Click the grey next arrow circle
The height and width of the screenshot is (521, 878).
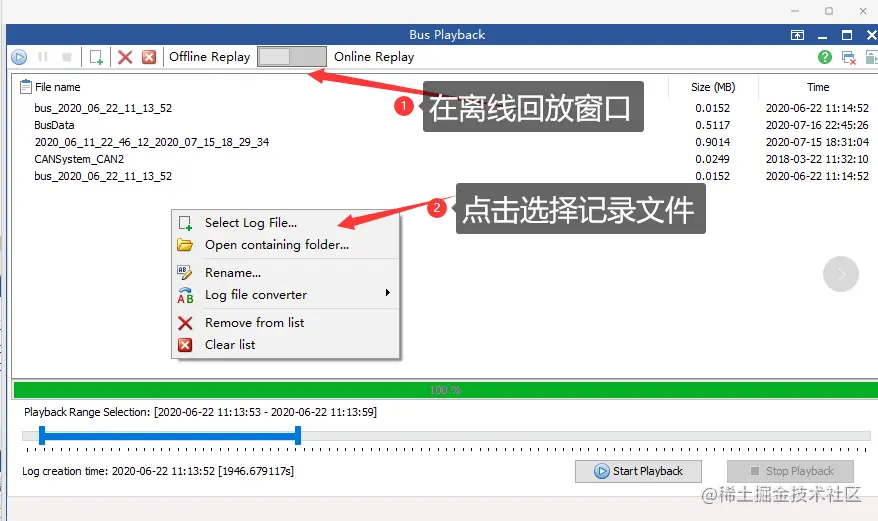(840, 274)
